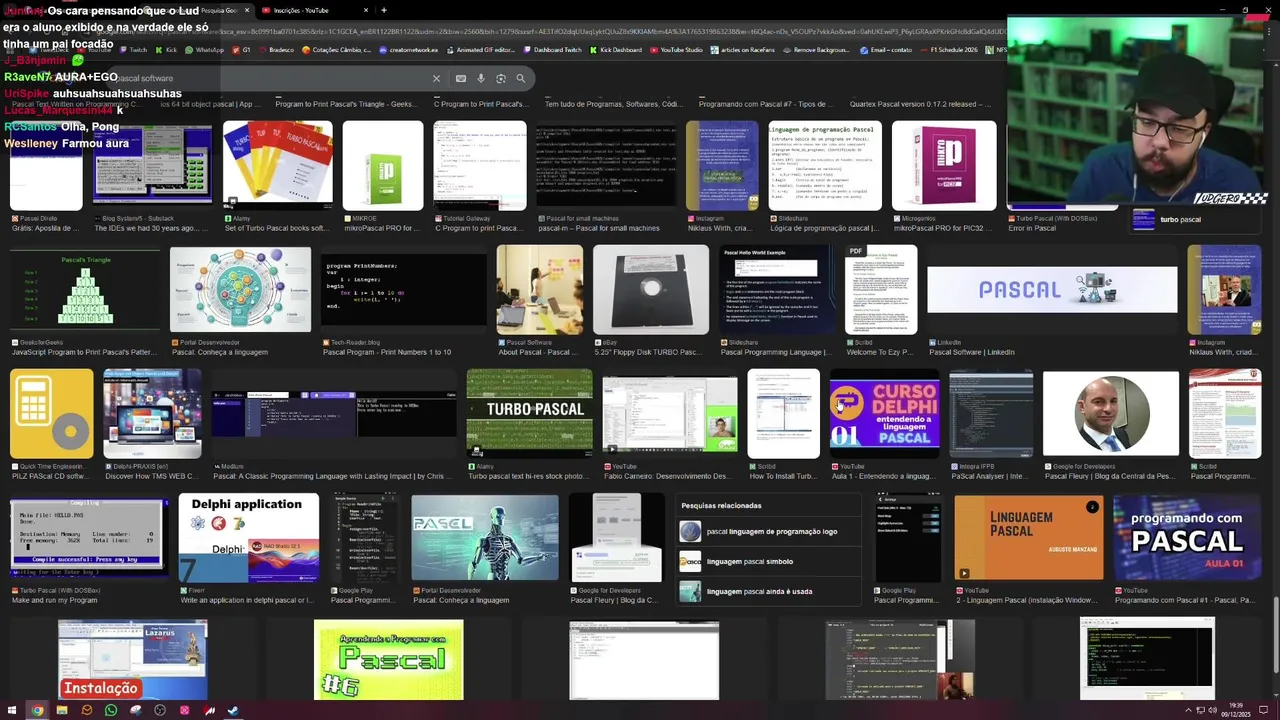Screen dimensions: 1280x720
Task: Click 'Pascal. Conheça a linguagem' caption under brain image
Action: click(x=220, y=352)
